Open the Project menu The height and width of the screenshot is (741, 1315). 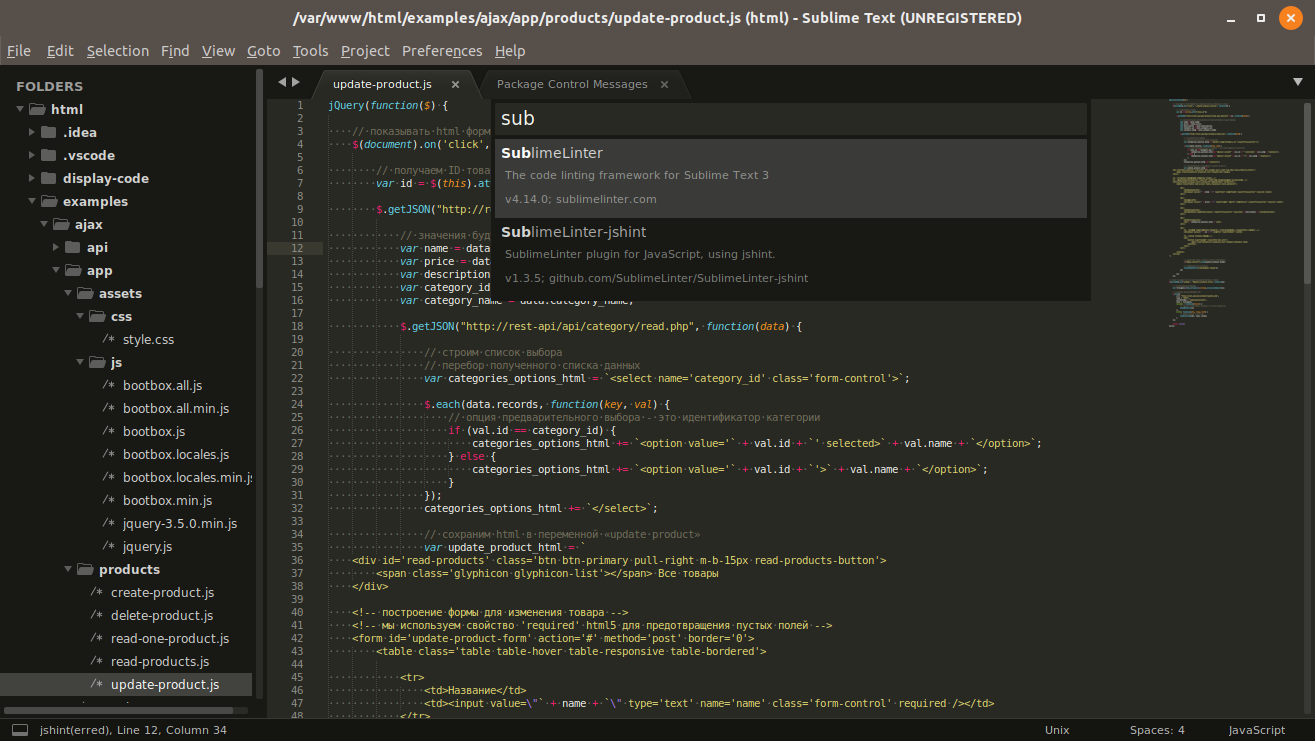coord(365,51)
